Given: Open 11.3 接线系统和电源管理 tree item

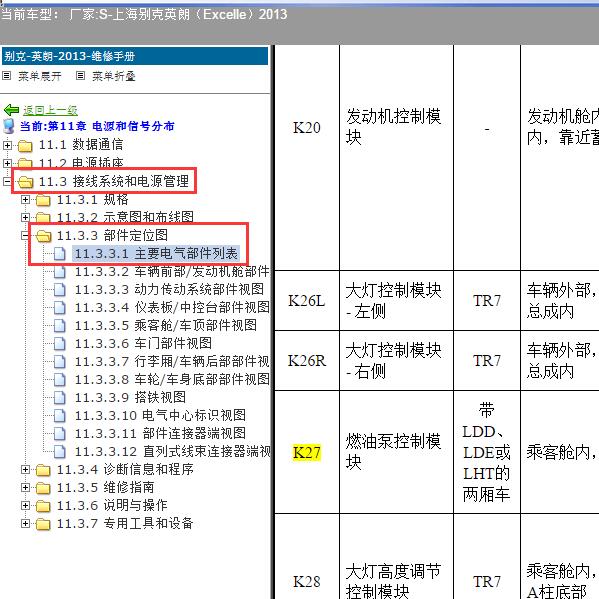Looking at the screenshot, I should 114,181.
